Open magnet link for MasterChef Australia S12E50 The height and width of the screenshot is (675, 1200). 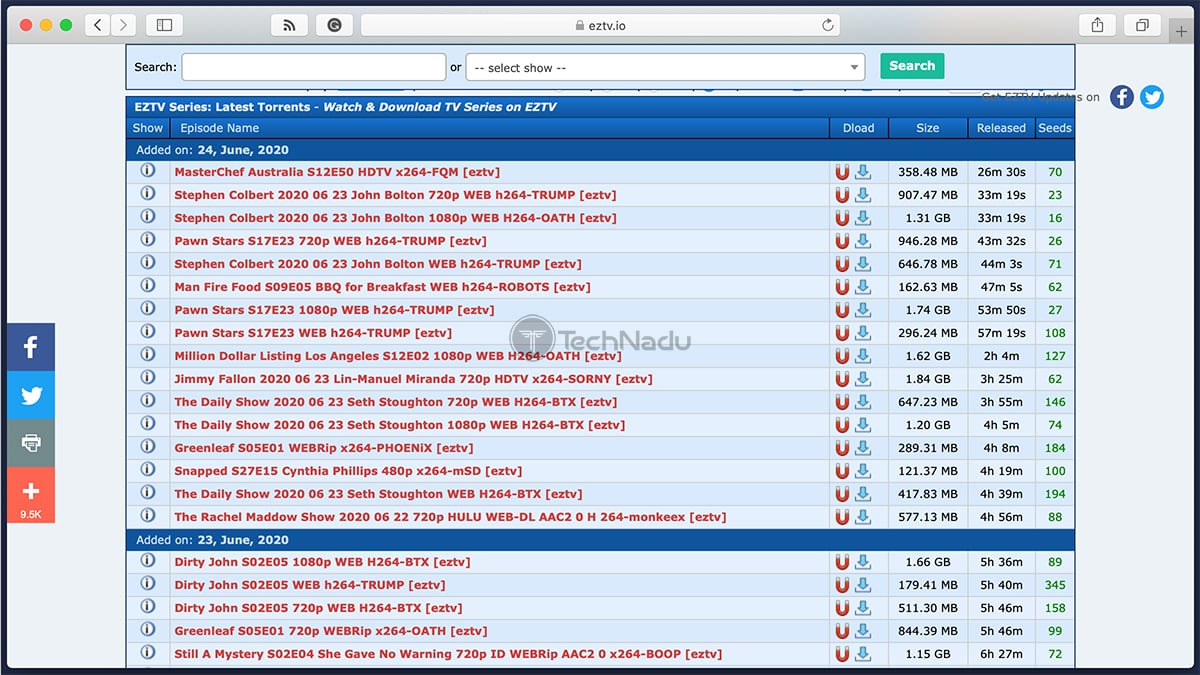click(842, 172)
